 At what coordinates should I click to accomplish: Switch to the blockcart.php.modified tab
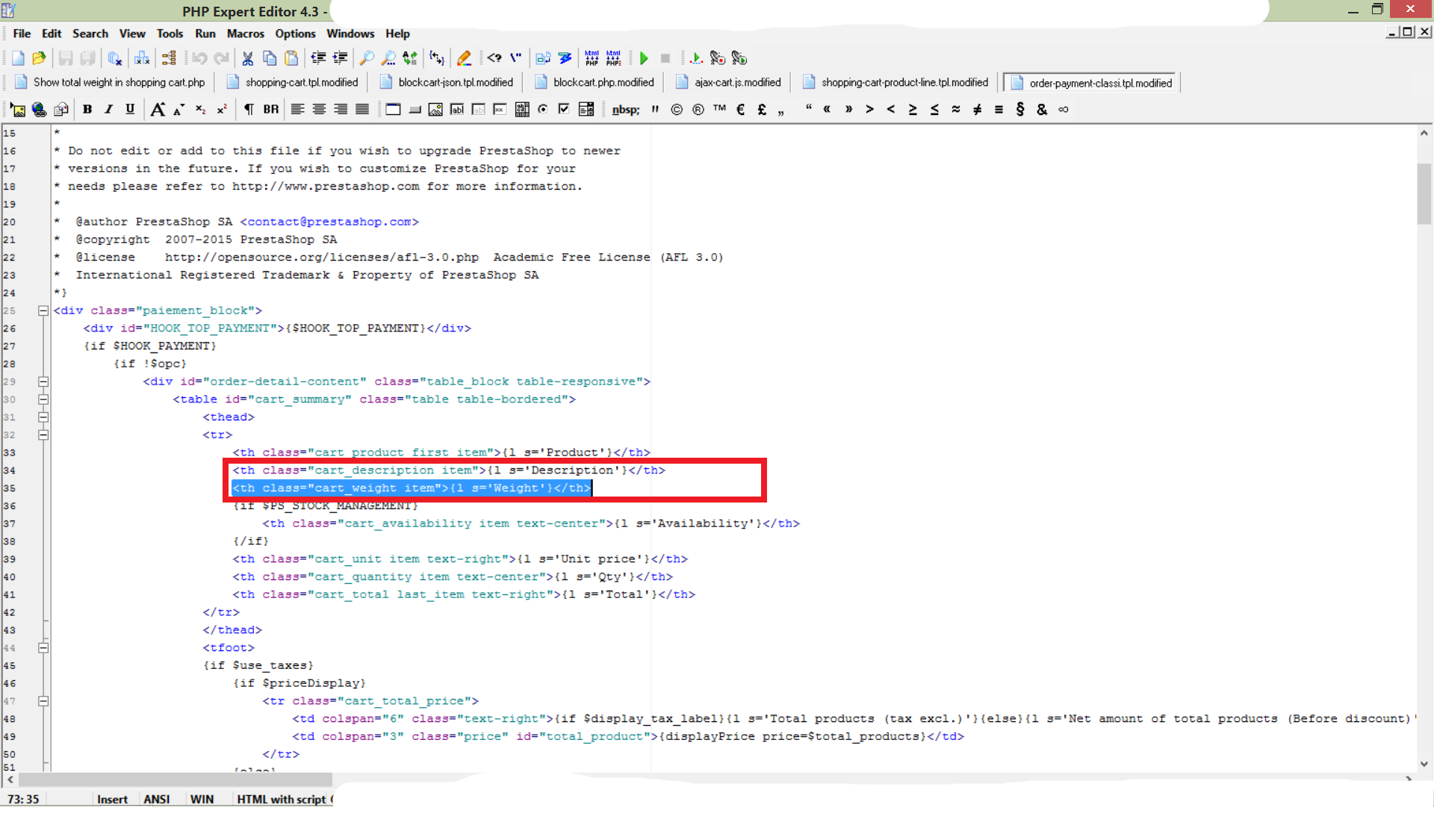pyautogui.click(x=603, y=83)
